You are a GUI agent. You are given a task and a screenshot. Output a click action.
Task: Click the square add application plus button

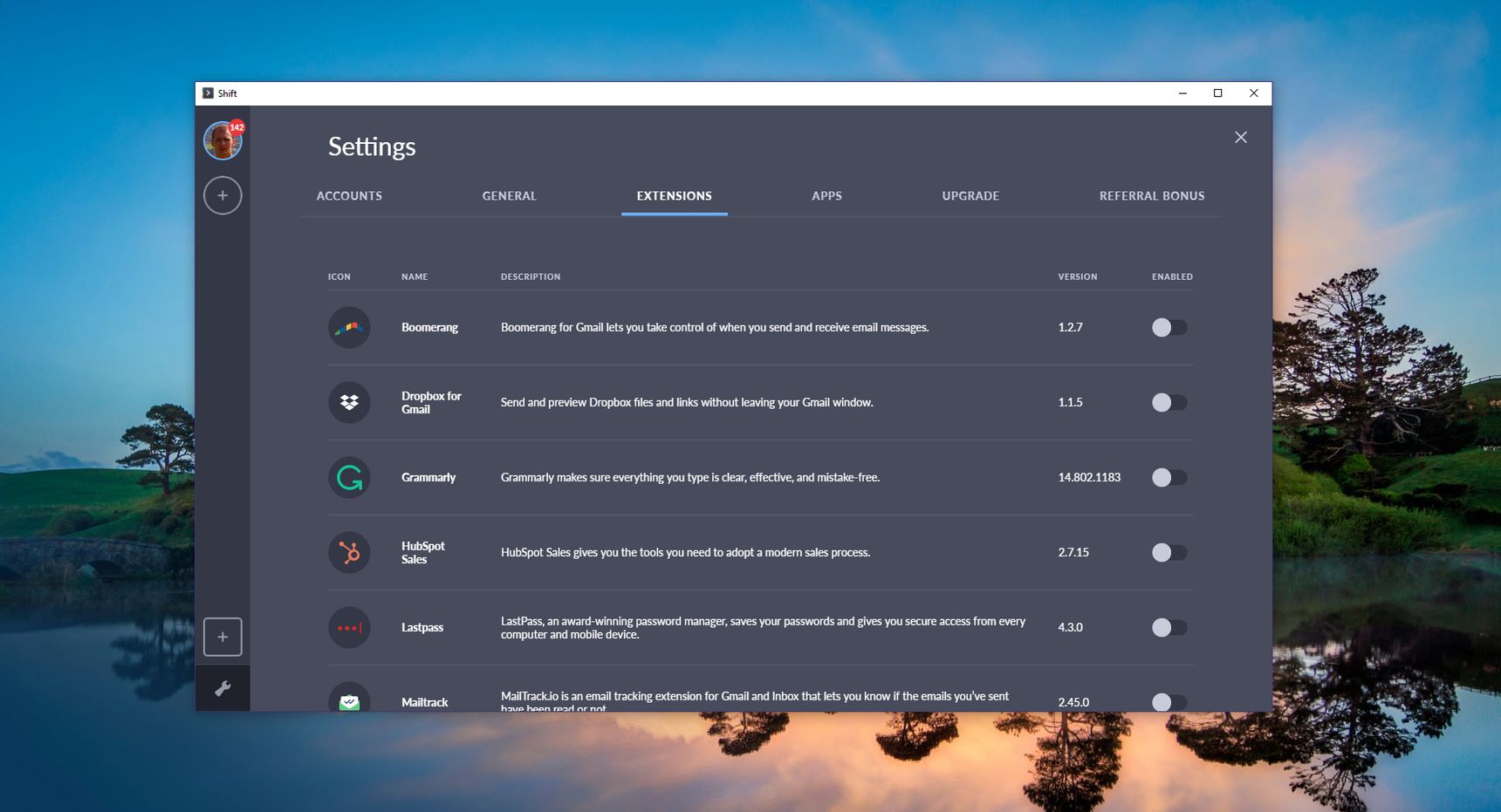pyautogui.click(x=223, y=637)
